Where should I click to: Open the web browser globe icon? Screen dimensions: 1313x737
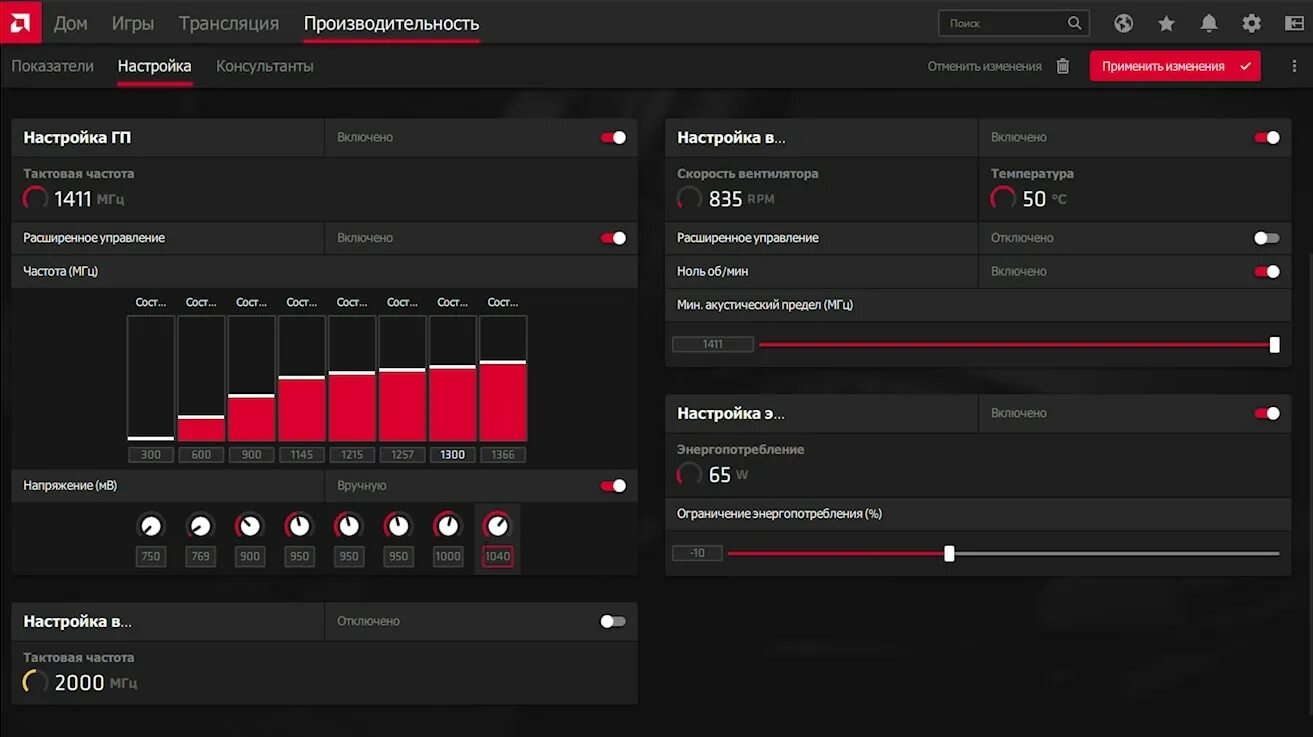[1123, 23]
